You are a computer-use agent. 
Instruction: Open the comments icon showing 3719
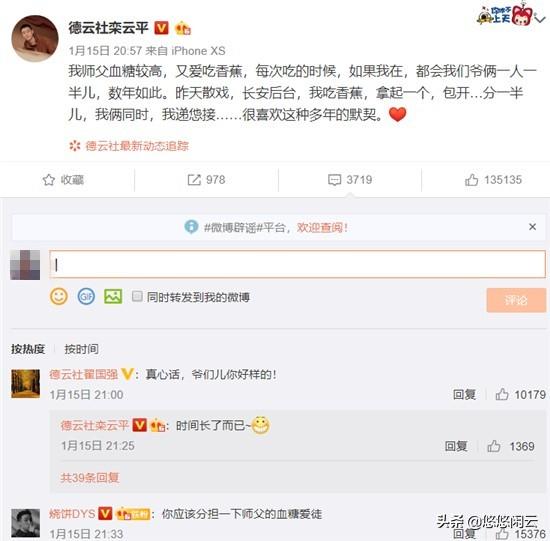(334, 180)
